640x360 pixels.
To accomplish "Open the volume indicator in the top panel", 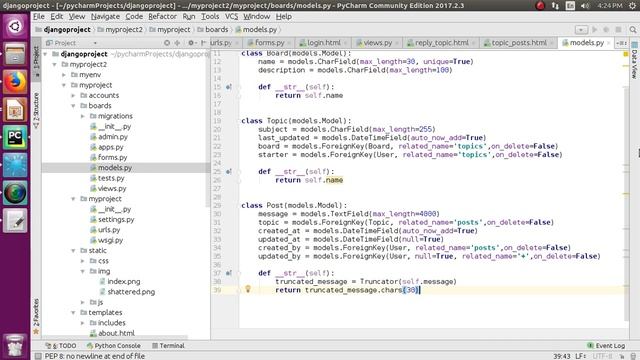I will point(585,5).
